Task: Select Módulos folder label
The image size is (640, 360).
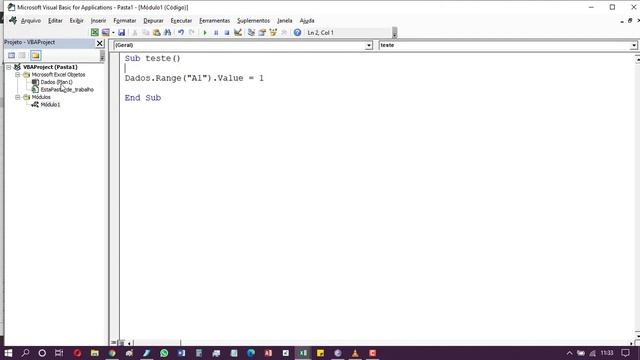Action: pos(41,97)
